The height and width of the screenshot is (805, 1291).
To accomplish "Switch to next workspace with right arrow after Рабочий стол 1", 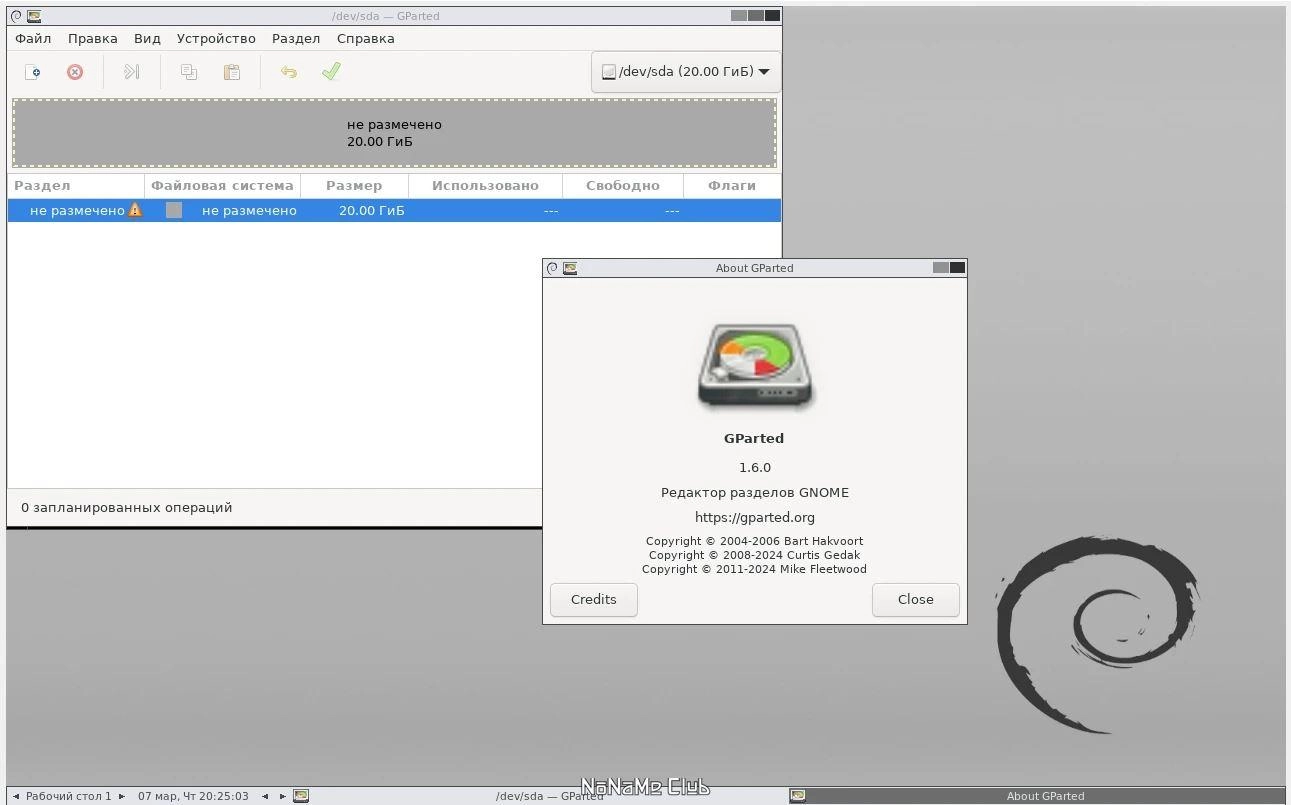I will tap(122, 796).
